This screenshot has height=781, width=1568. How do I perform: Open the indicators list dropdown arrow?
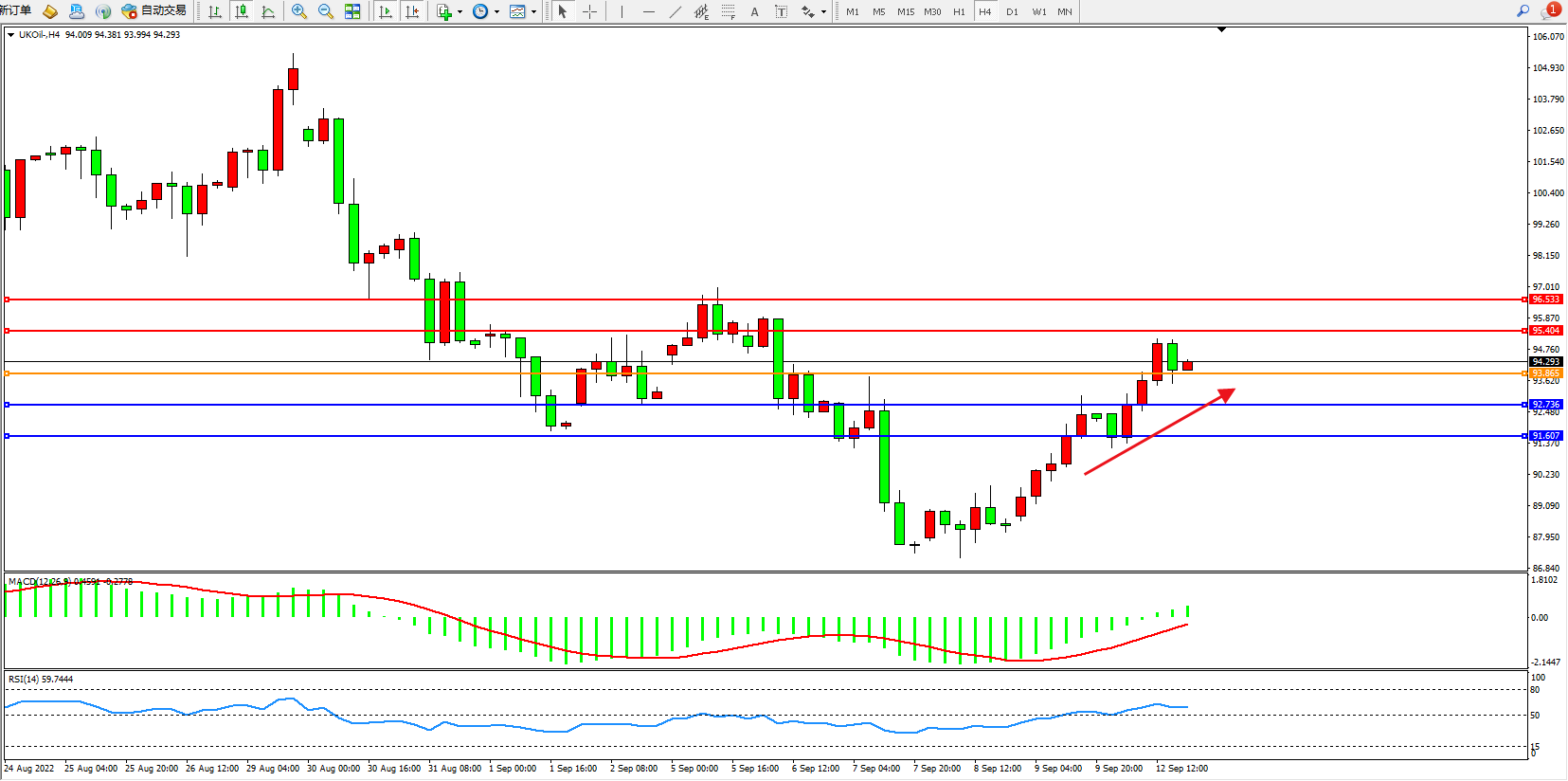pos(460,12)
